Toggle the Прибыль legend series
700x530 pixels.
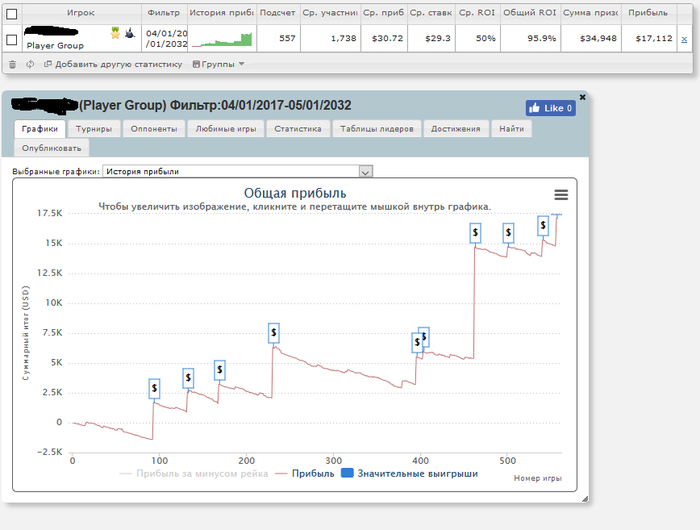305,474
